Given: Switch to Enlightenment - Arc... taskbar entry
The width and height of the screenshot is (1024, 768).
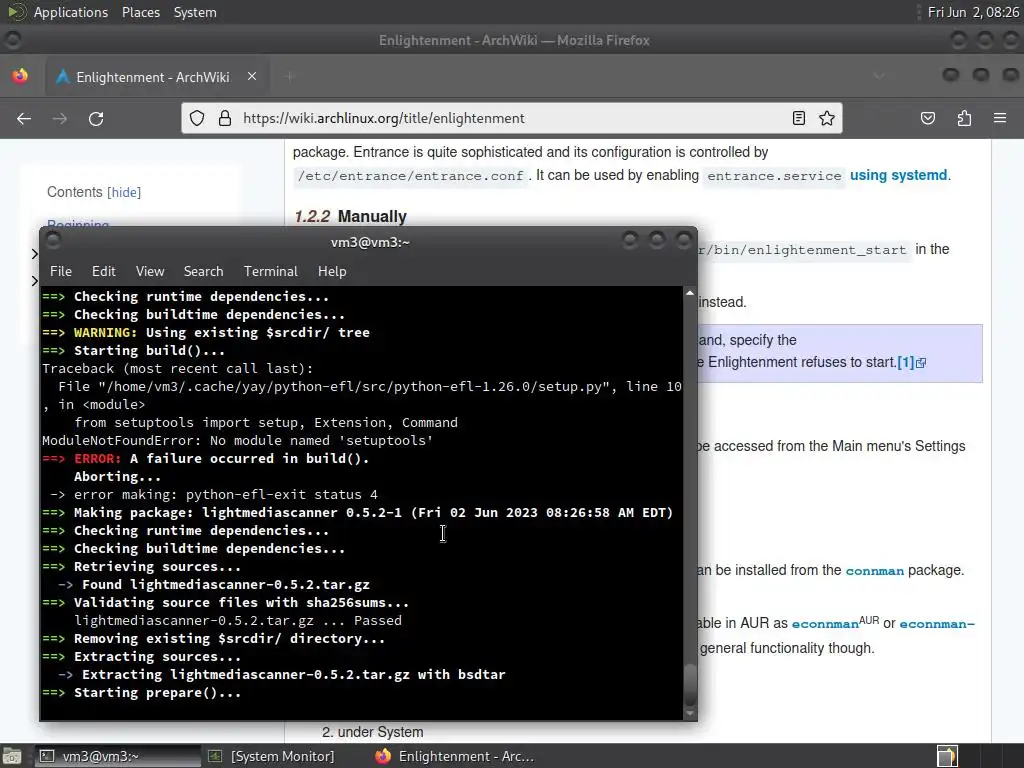Looking at the screenshot, I should click(x=455, y=756).
